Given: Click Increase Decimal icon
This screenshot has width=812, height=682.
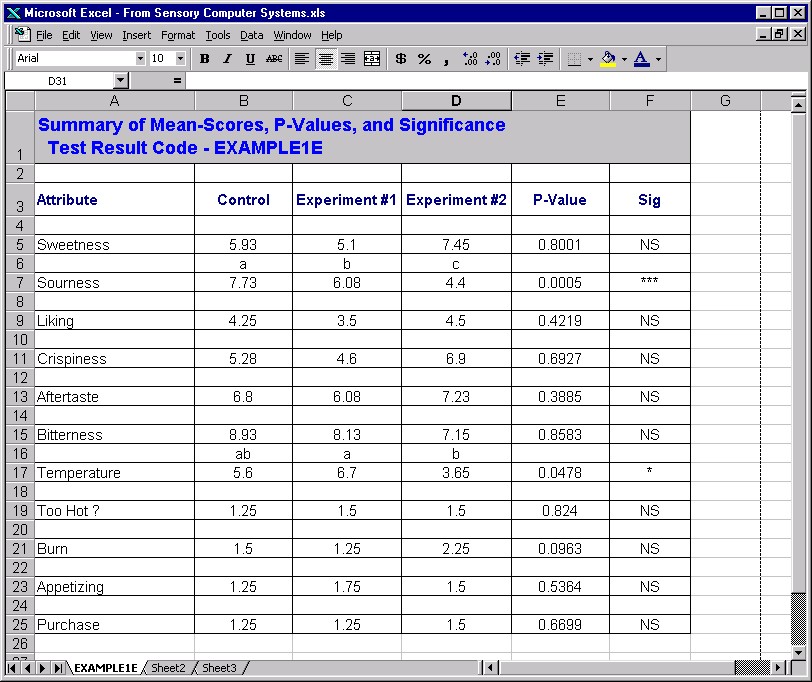Looking at the screenshot, I should [x=470, y=59].
